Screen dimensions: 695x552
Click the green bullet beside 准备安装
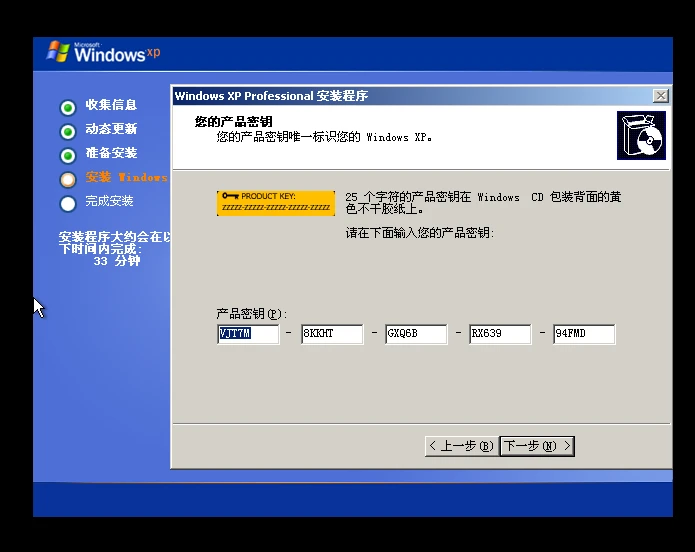[x=68, y=156]
